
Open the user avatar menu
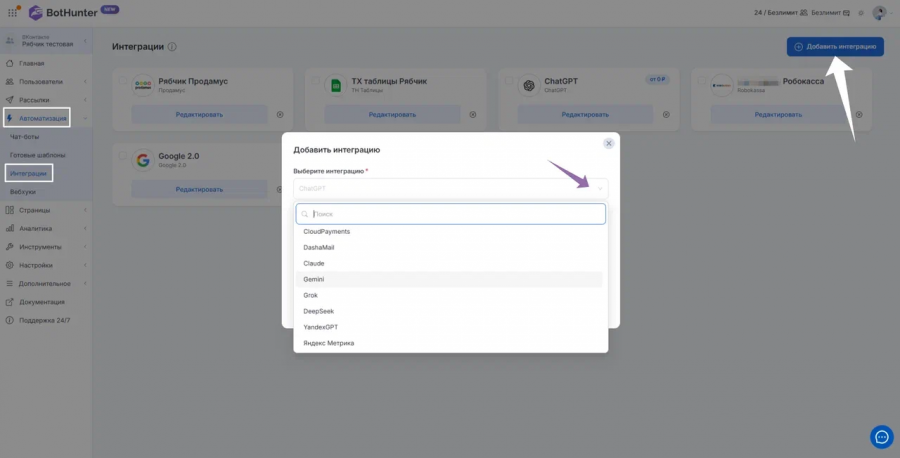point(879,13)
